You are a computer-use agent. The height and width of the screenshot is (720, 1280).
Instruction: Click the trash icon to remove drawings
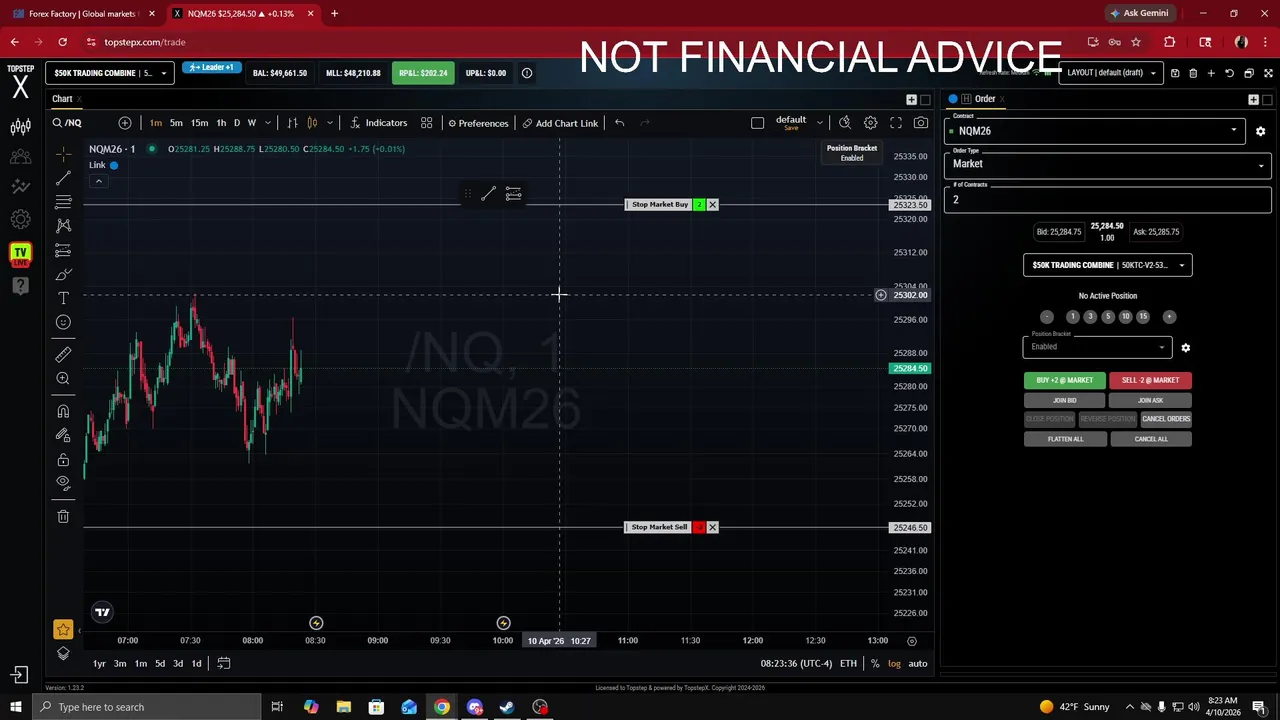tap(63, 516)
